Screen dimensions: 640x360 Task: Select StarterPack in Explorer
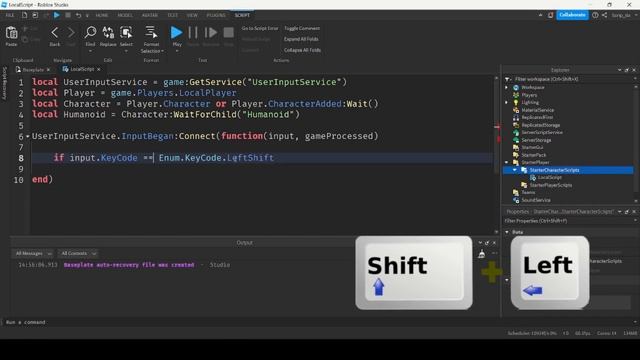[x=533, y=155]
